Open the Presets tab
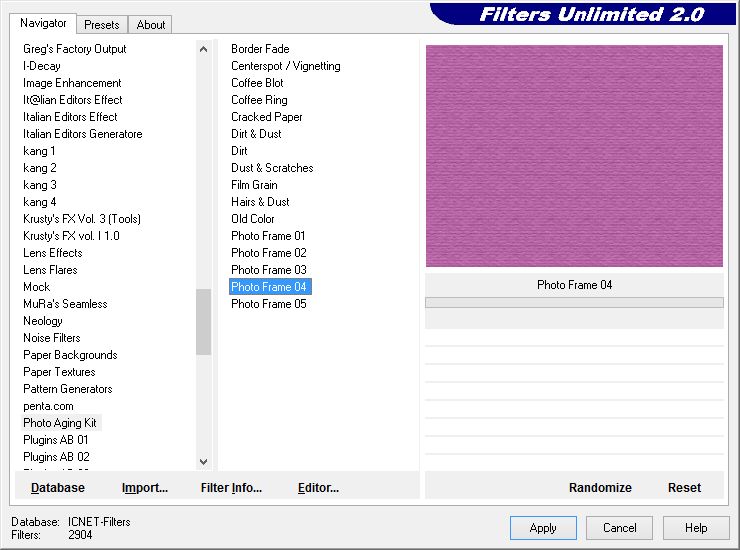Screen dimensions: 740x550 pos(101,25)
